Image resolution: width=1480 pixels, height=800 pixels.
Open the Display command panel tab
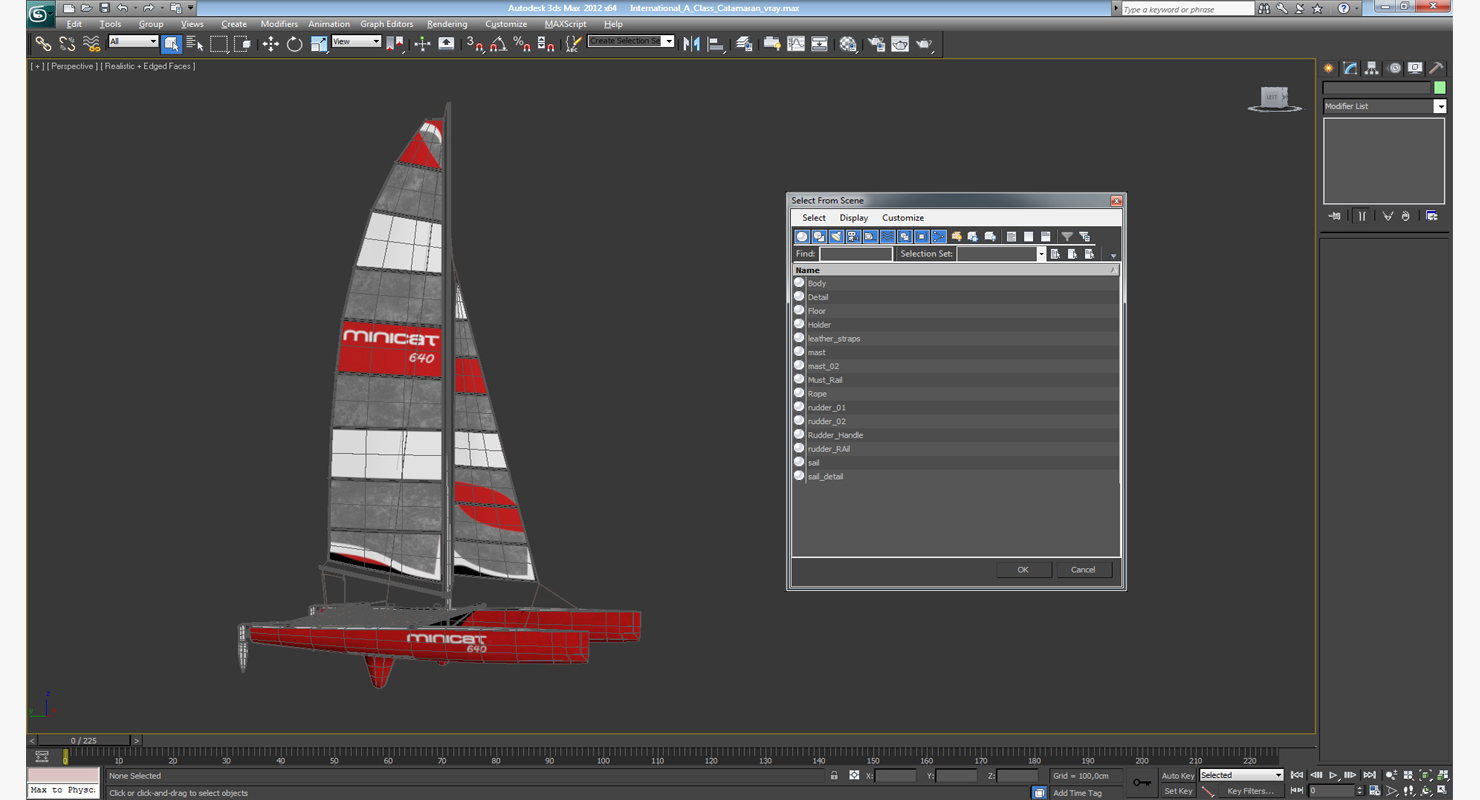point(1415,68)
